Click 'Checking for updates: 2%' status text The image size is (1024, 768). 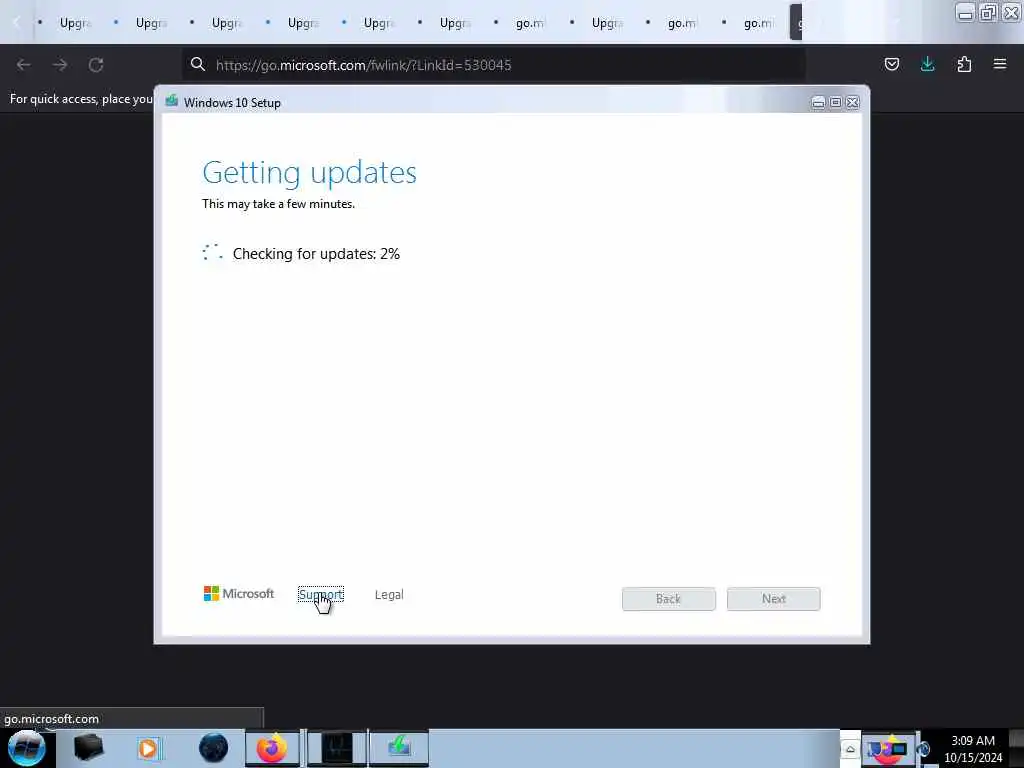[x=316, y=253]
